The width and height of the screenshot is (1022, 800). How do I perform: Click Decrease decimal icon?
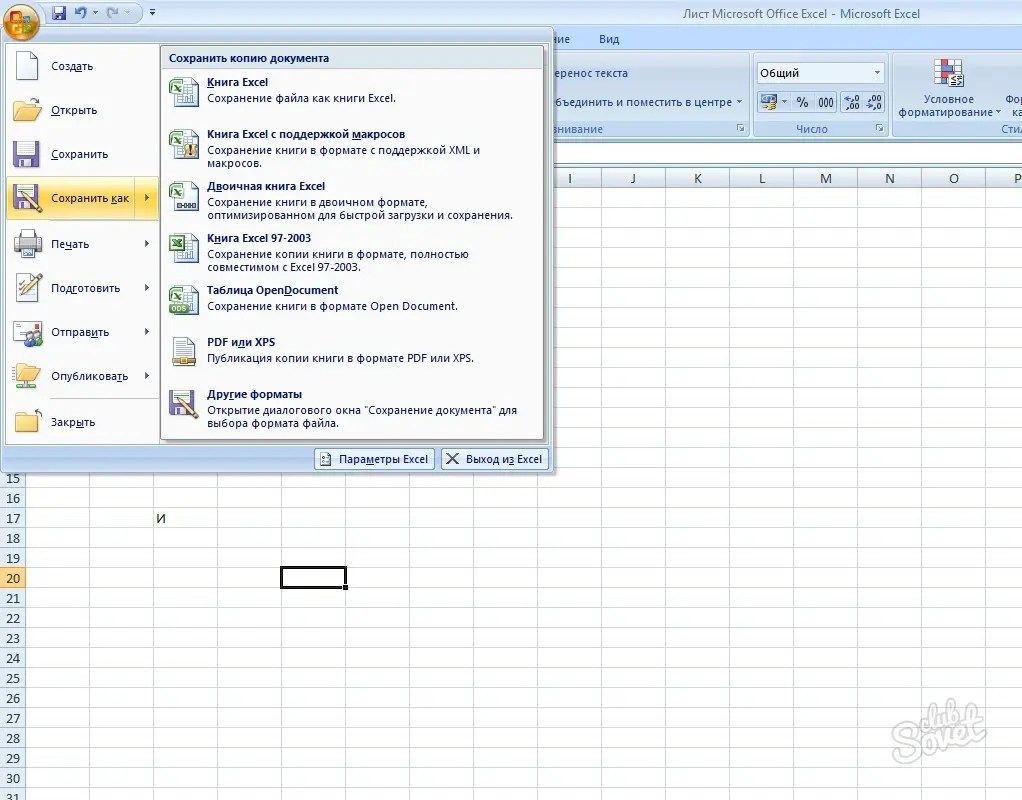(x=873, y=102)
